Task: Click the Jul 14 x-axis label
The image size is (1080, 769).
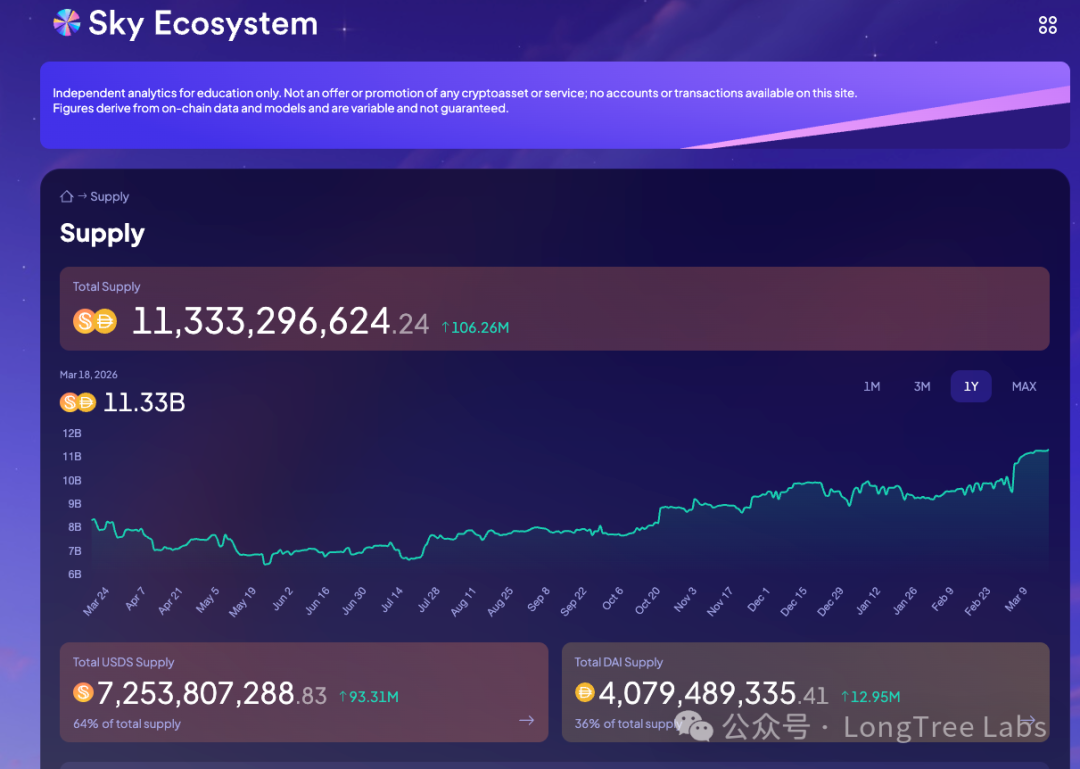Action: [x=391, y=601]
